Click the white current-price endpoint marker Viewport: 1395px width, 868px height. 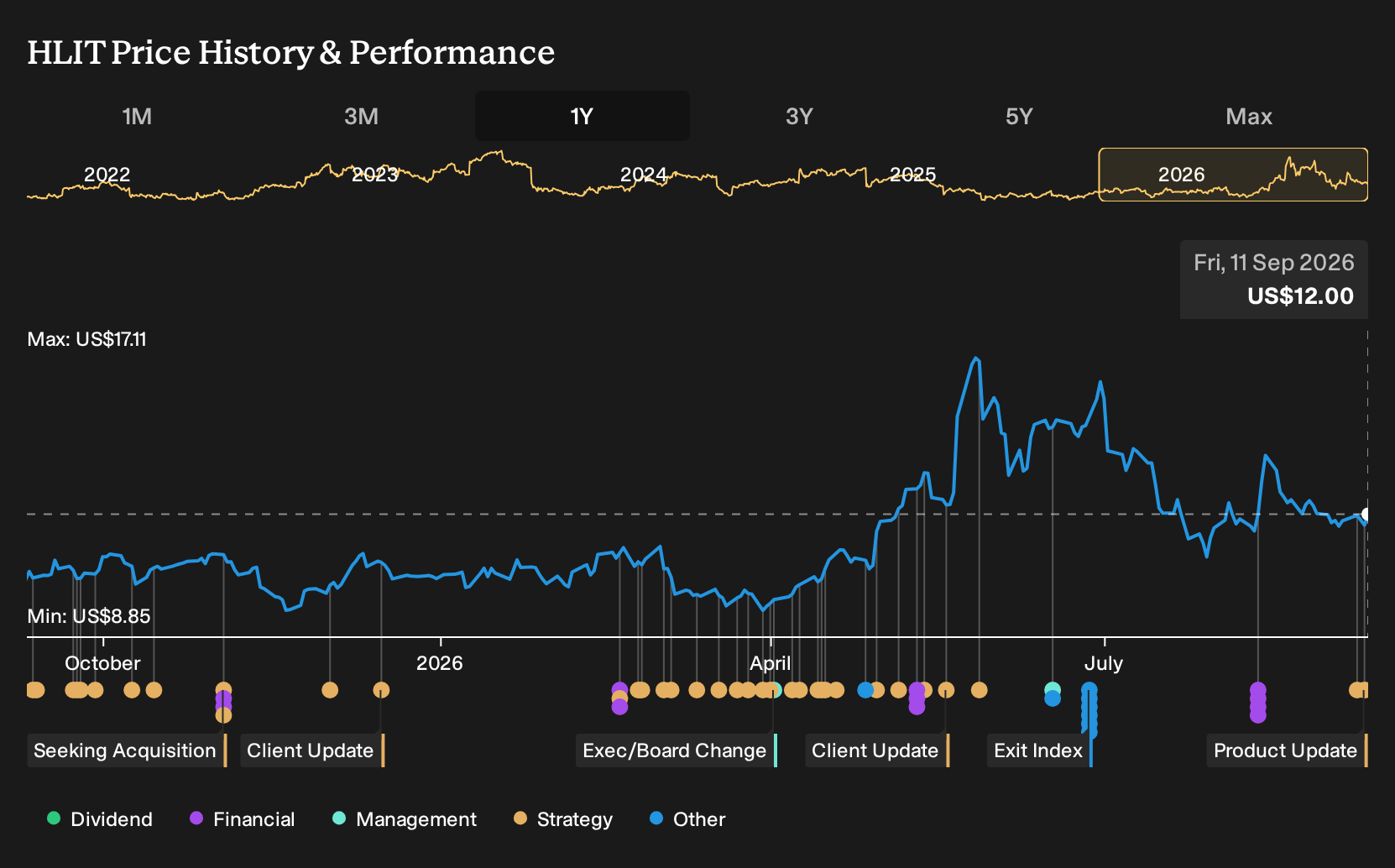click(x=1366, y=515)
